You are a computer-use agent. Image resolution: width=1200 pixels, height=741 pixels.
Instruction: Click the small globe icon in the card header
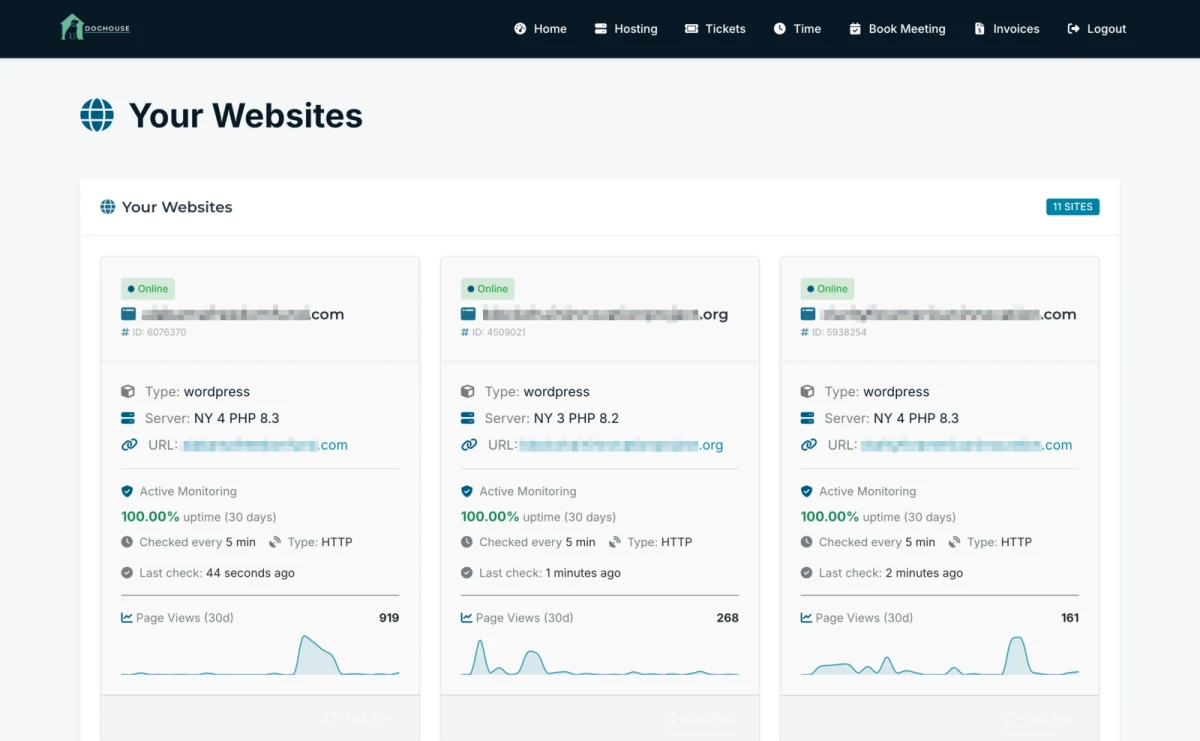click(108, 207)
